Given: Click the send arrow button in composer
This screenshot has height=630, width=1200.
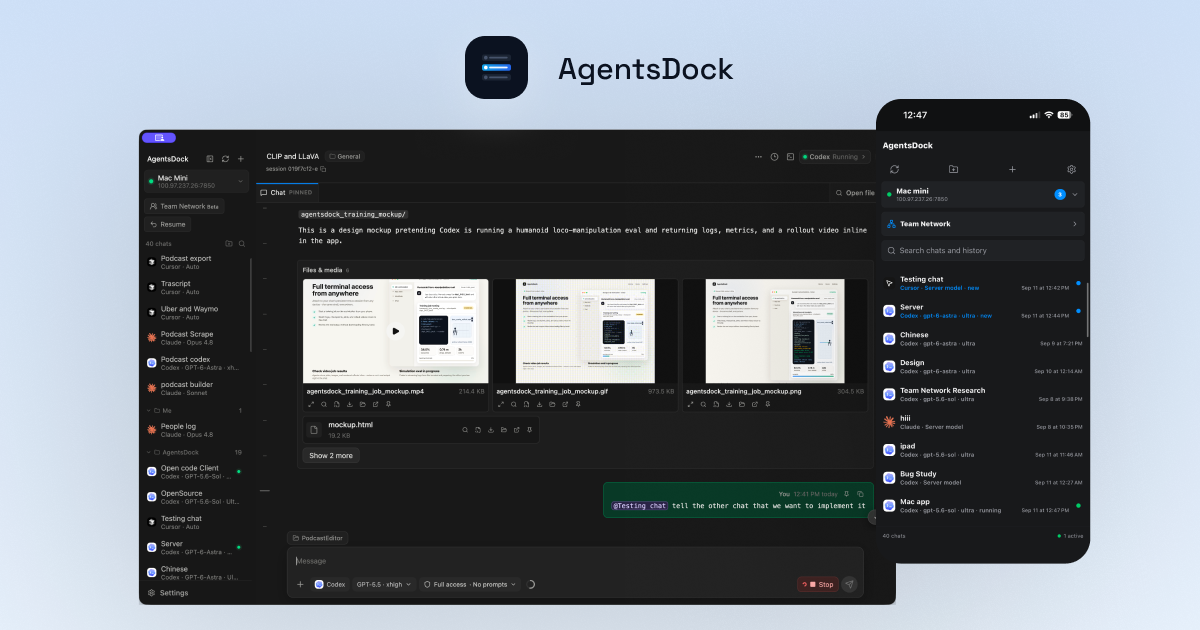Looking at the screenshot, I should 849,584.
